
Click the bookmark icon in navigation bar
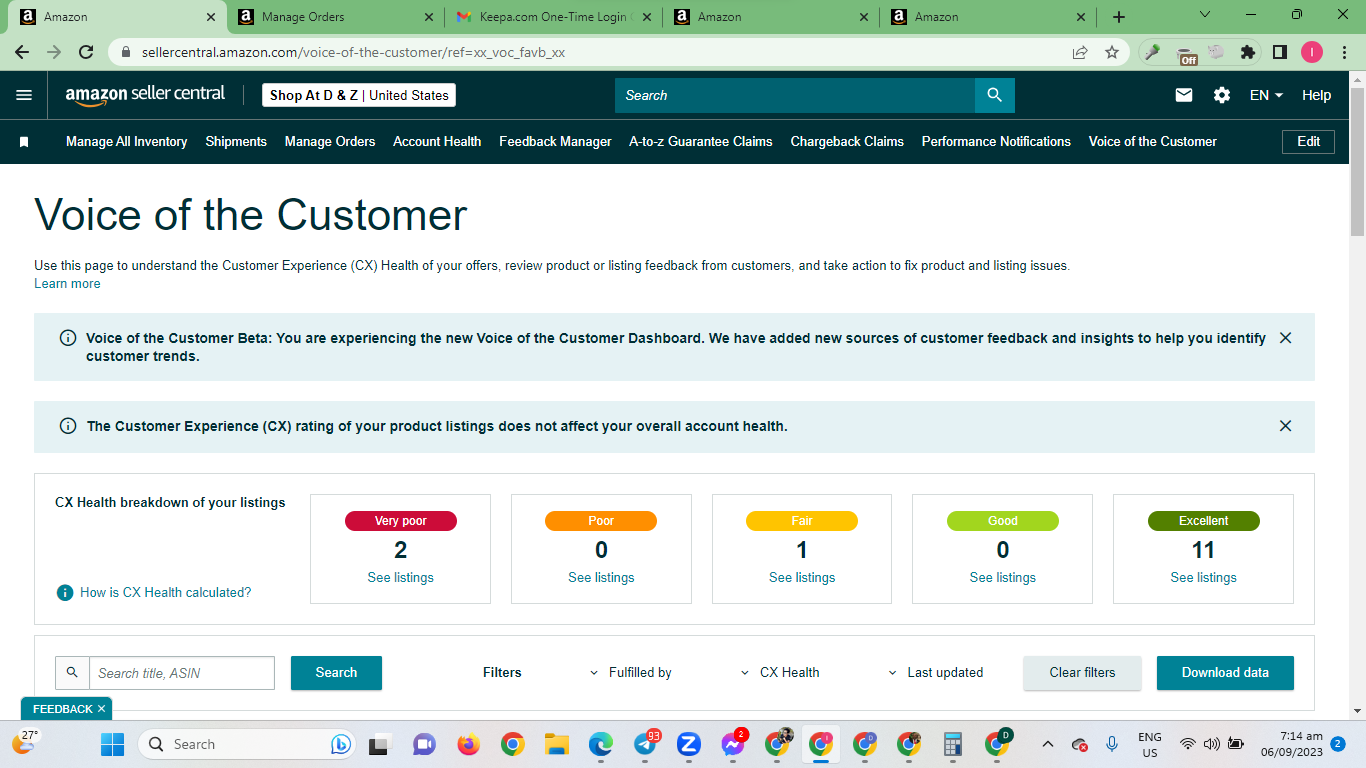[x=24, y=142]
